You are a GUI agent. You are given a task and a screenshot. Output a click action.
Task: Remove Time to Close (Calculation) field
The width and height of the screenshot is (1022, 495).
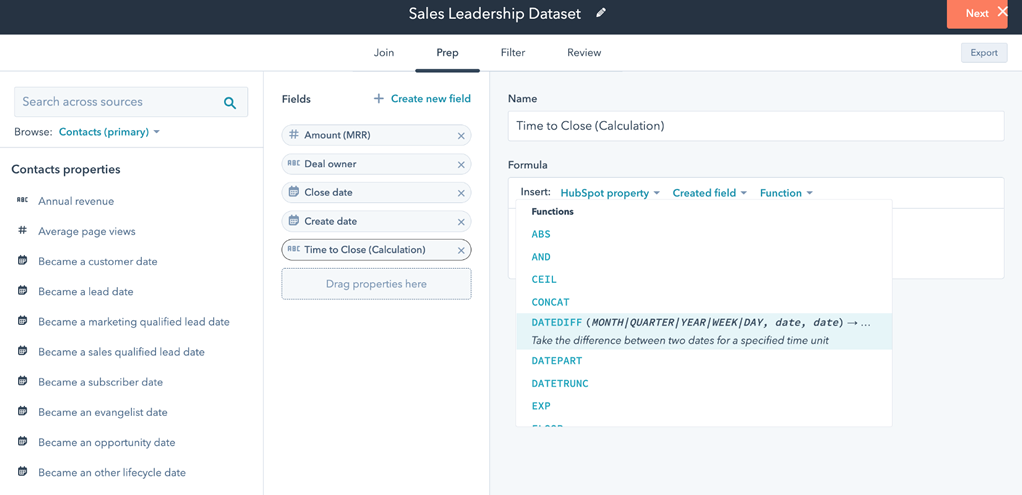(x=461, y=250)
